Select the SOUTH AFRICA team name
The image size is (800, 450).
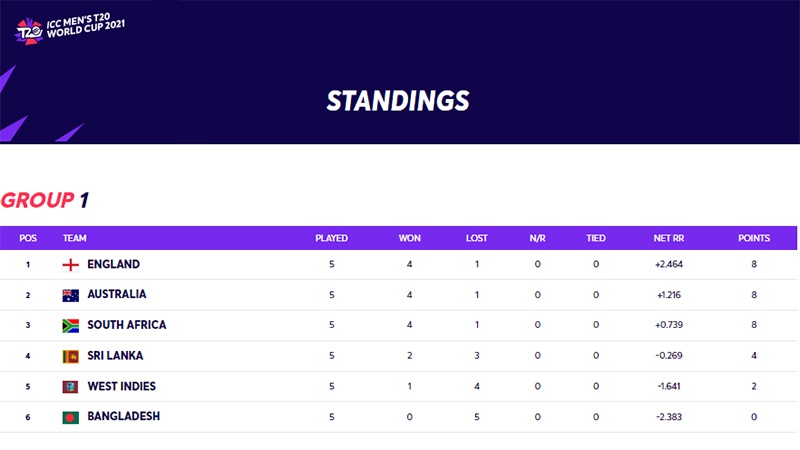[127, 325]
